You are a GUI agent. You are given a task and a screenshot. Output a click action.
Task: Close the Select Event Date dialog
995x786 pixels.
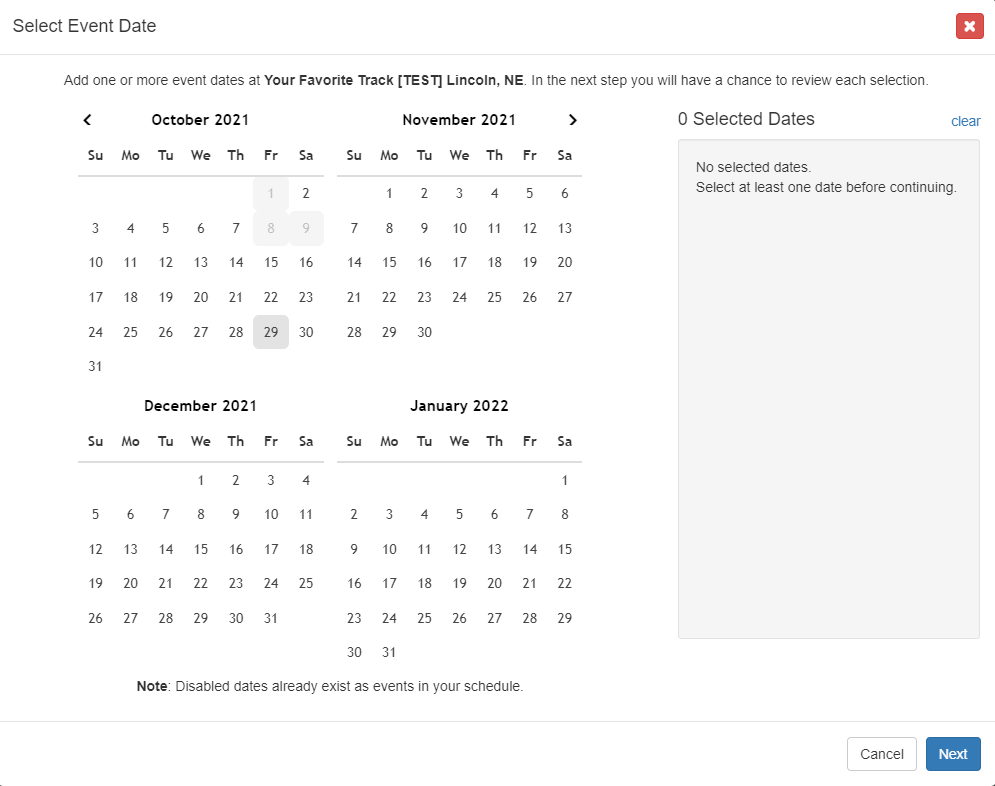click(969, 26)
